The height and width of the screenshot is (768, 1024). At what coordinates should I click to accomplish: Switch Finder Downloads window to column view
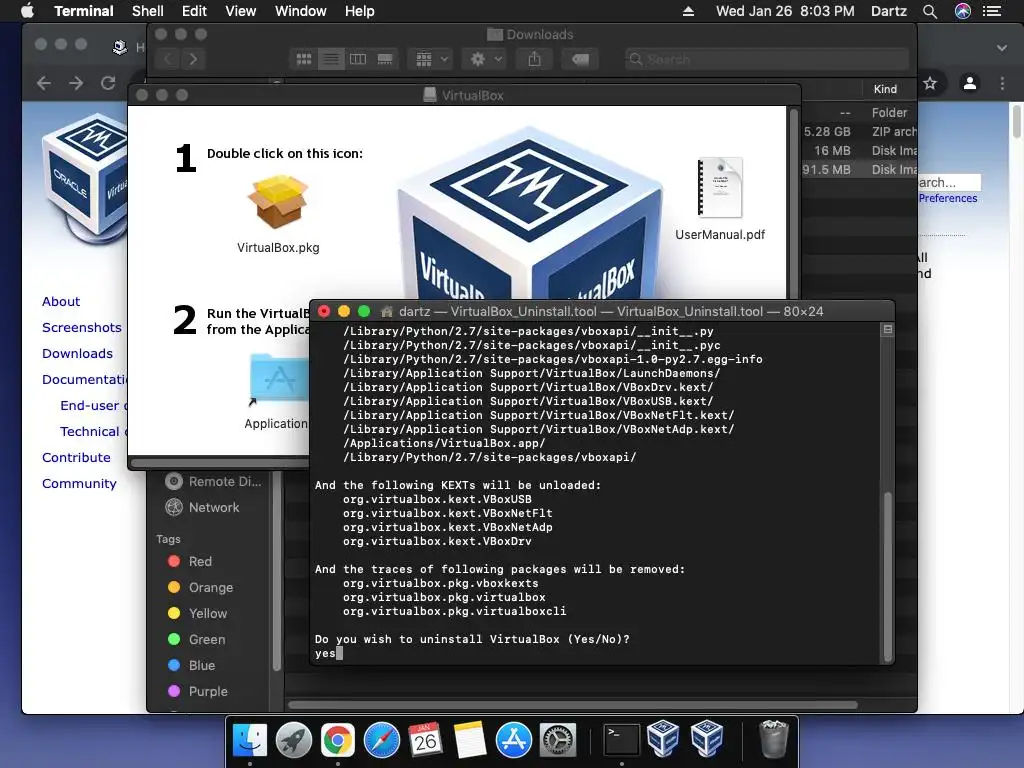click(358, 59)
